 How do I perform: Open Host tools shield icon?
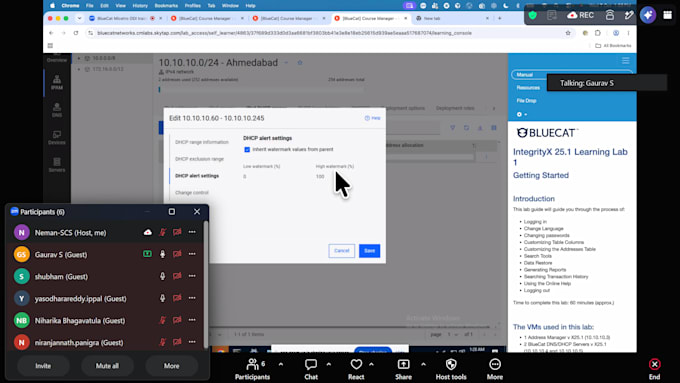click(451, 364)
